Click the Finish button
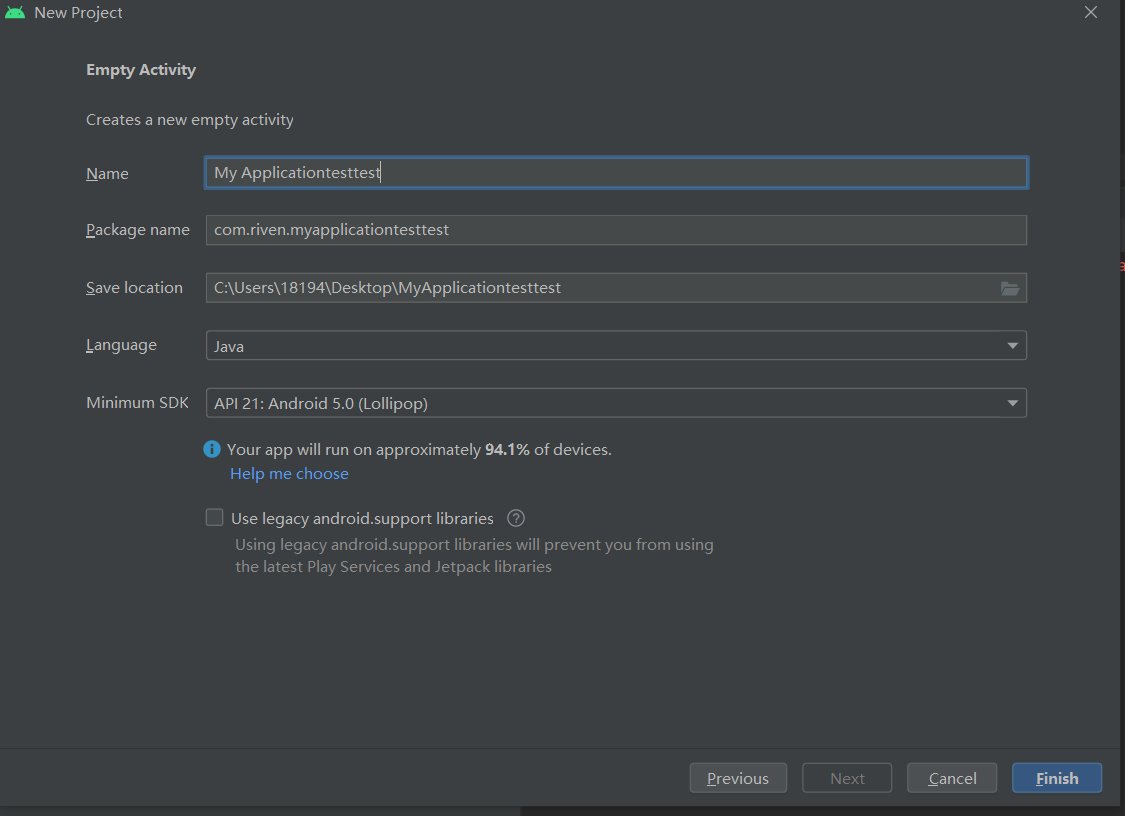1125x816 pixels. point(1056,777)
